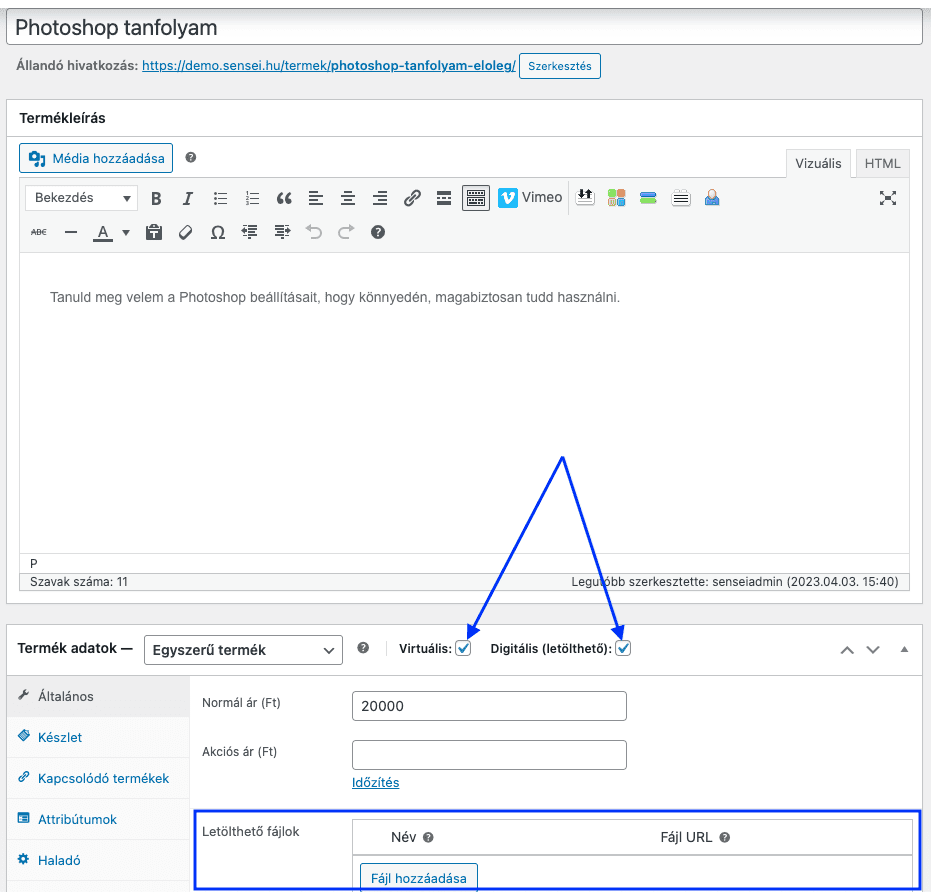Click the help icon beside product type
This screenshot has height=892, width=931.
click(363, 648)
